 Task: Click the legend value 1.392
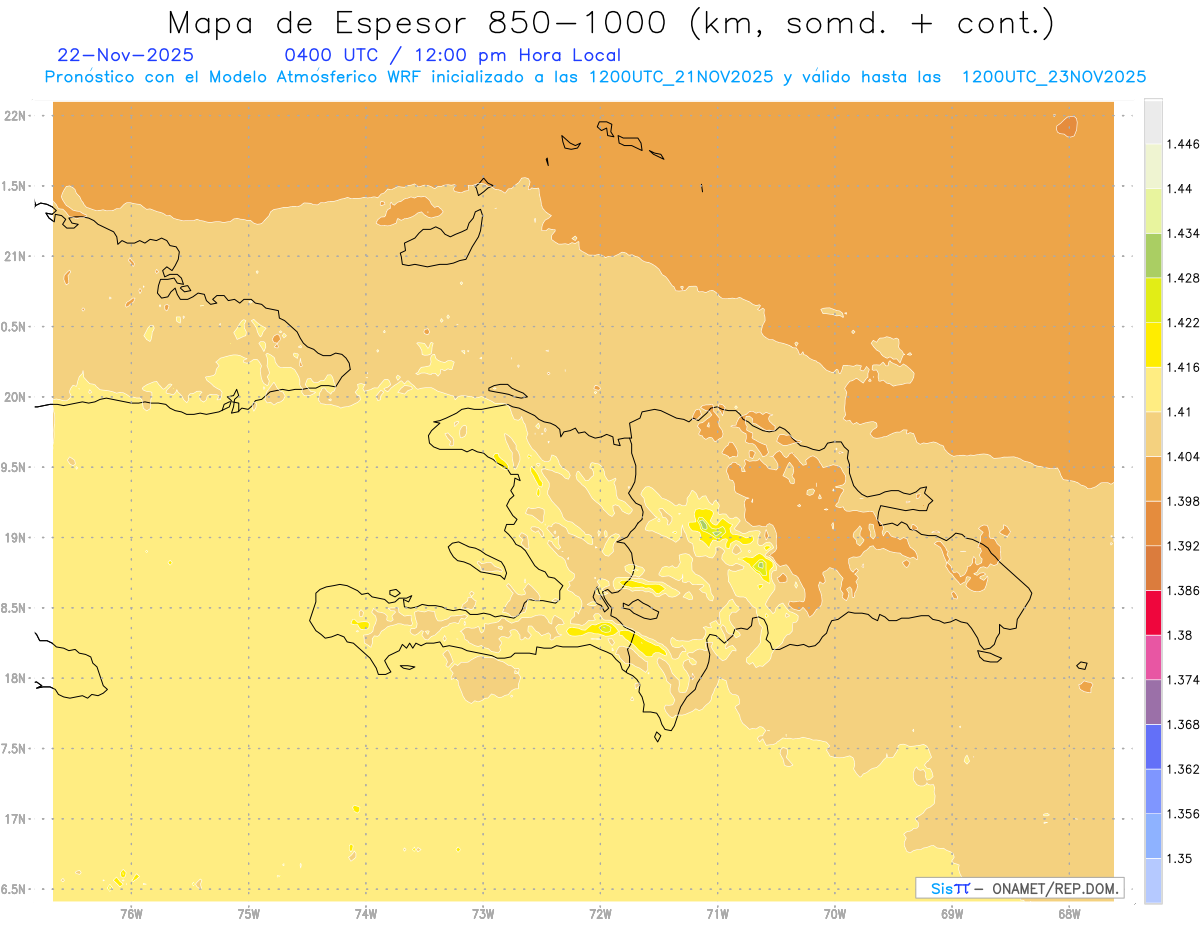tap(1183, 546)
